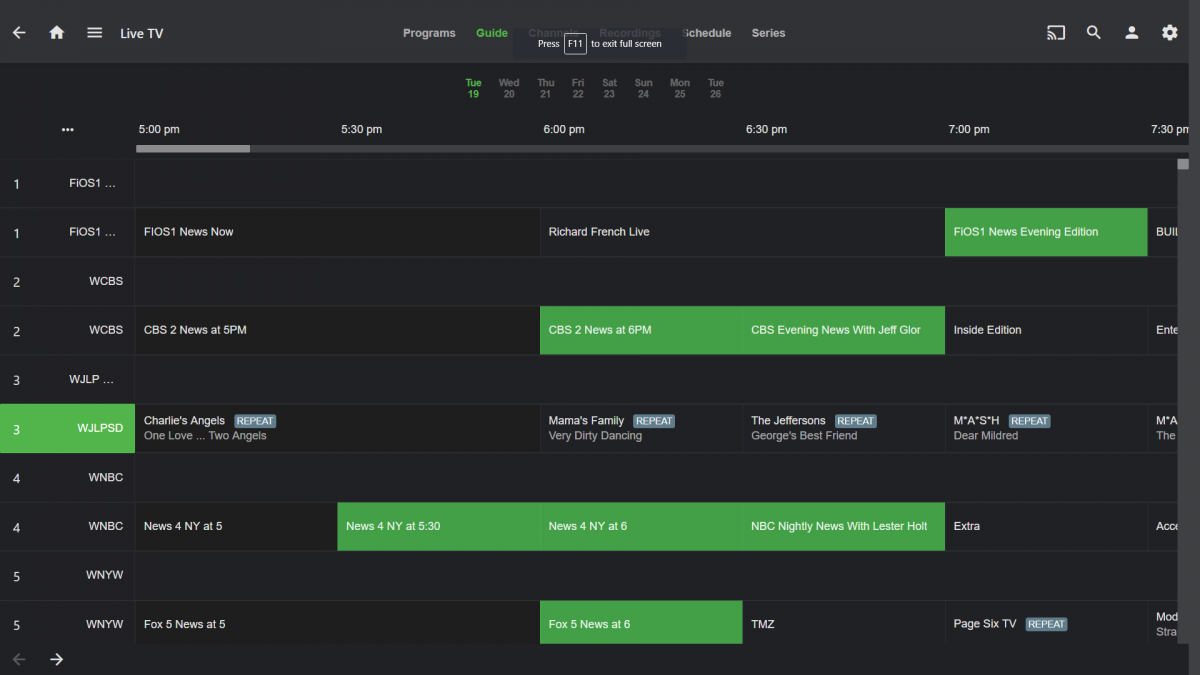Open the settings gear icon
Viewport: 1200px width, 675px height.
tap(1170, 33)
